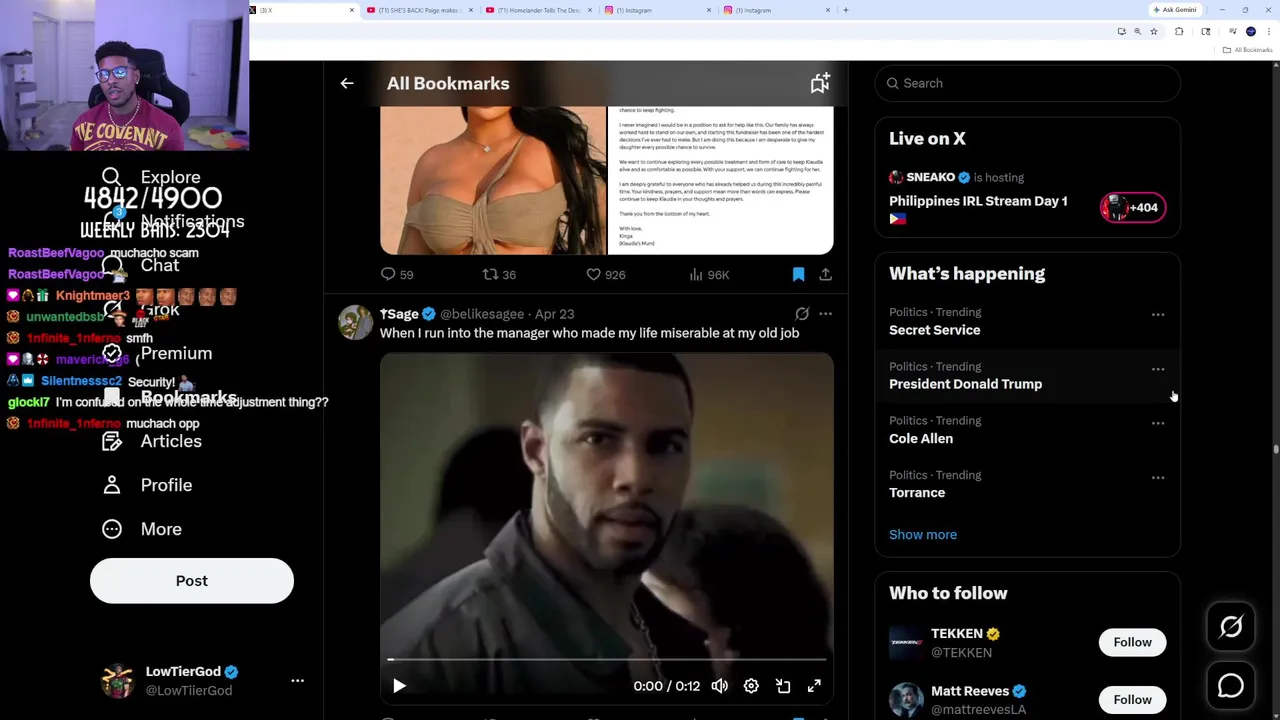Viewport: 1280px width, 720px height.
Task: Open the Matt Reeves profile avatar
Action: coord(906,700)
